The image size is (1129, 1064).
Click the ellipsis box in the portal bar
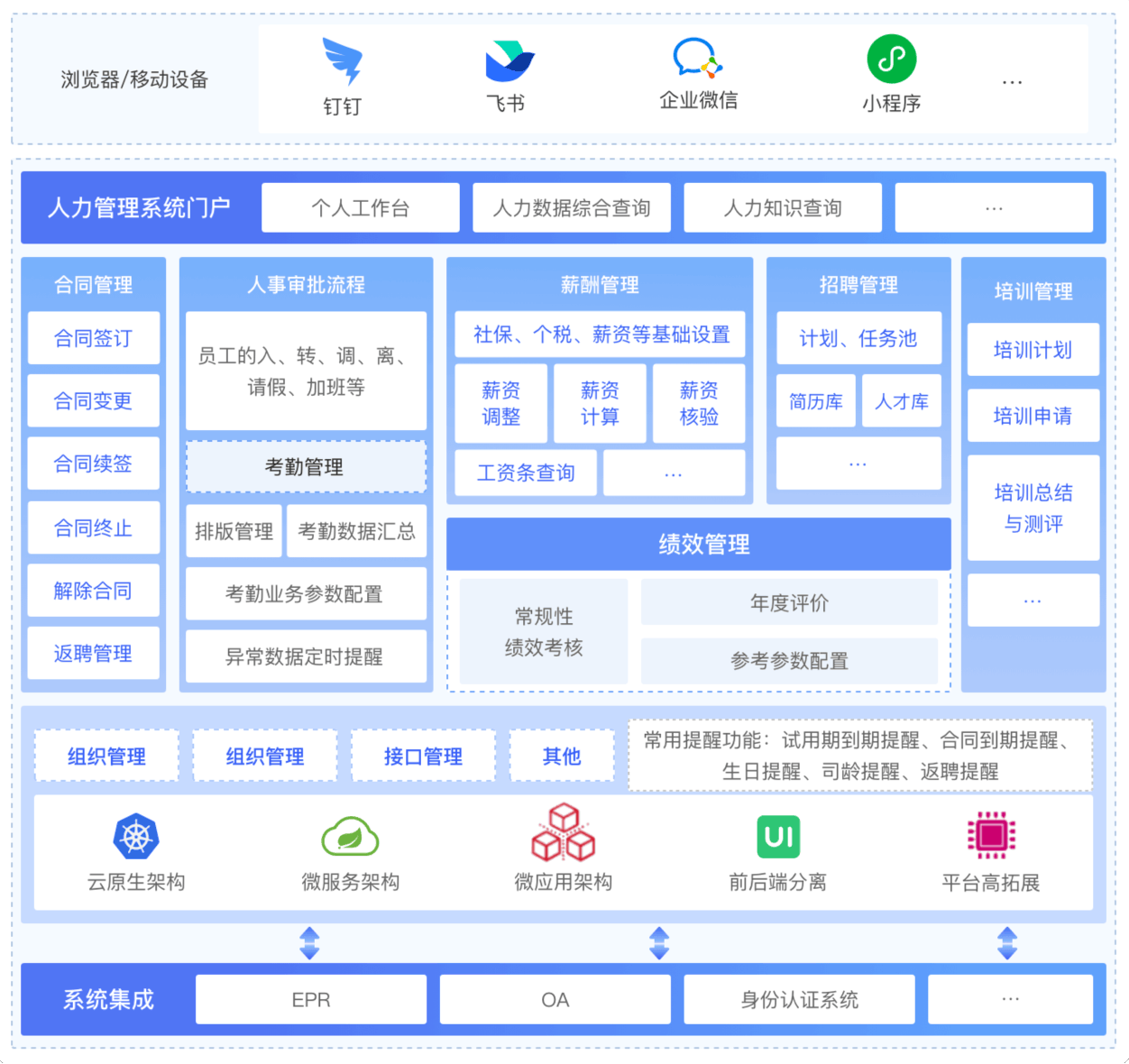[994, 208]
